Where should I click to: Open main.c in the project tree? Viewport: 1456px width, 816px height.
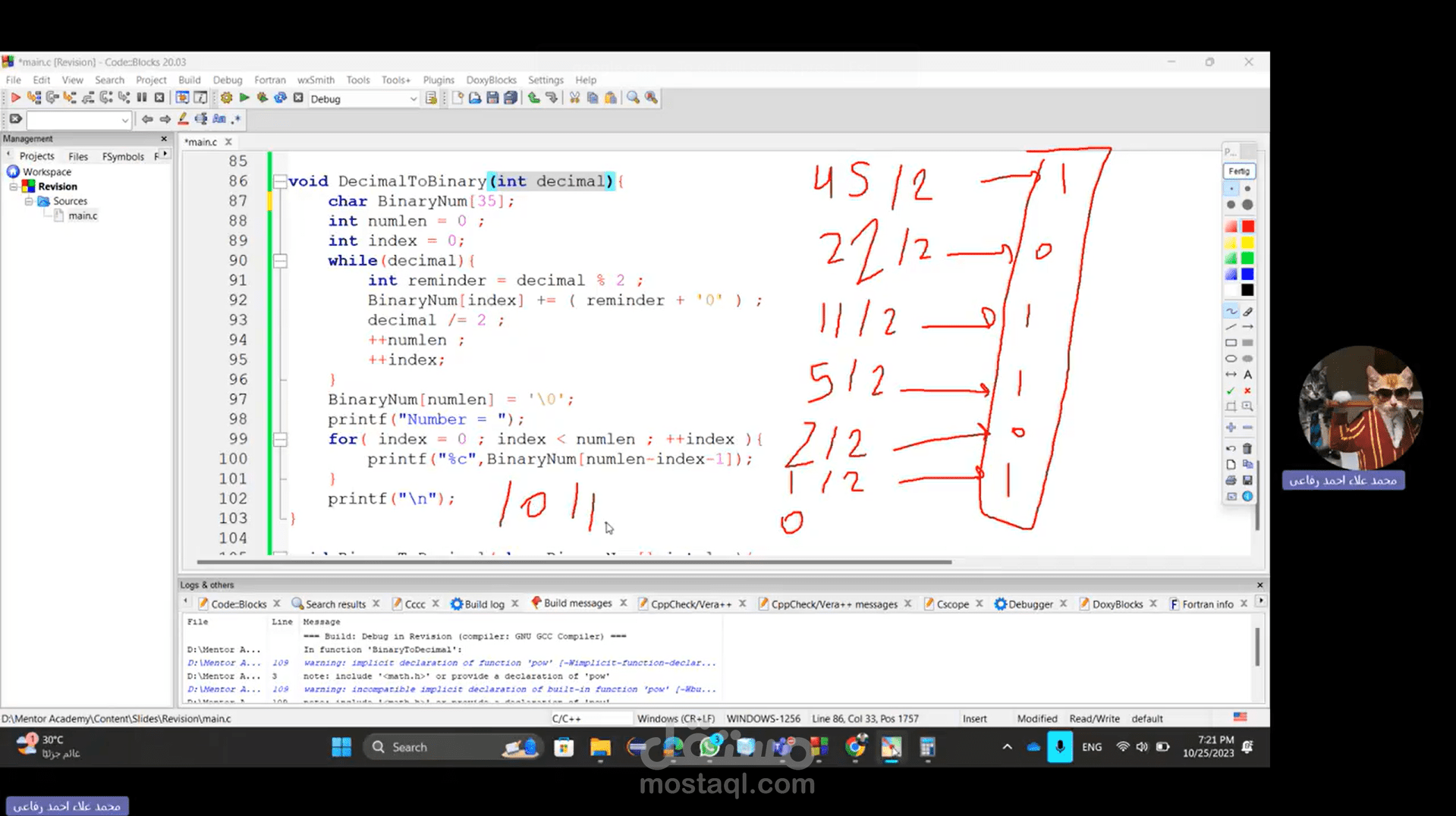pos(83,215)
